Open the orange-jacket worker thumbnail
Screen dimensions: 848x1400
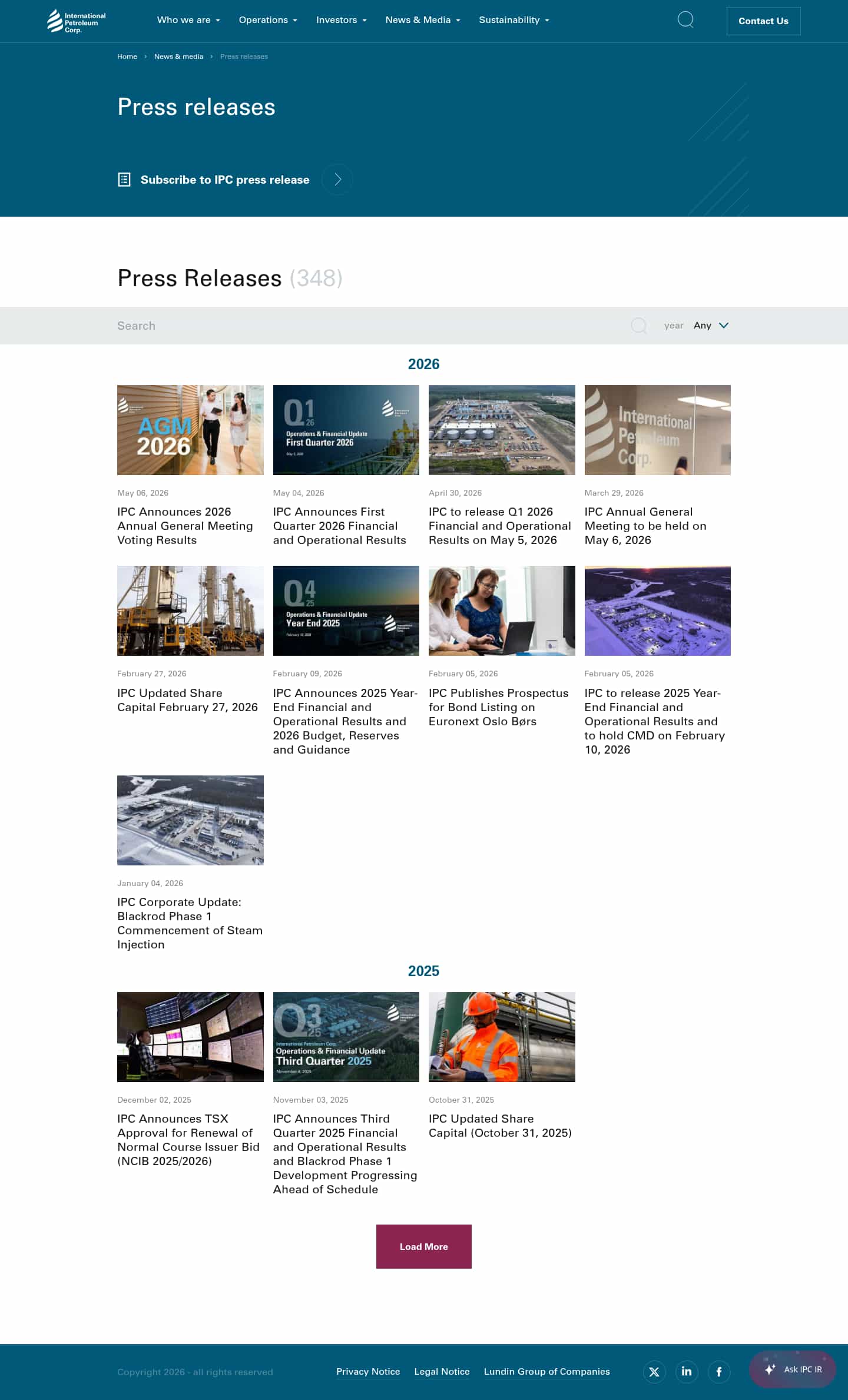pyautogui.click(x=502, y=1037)
